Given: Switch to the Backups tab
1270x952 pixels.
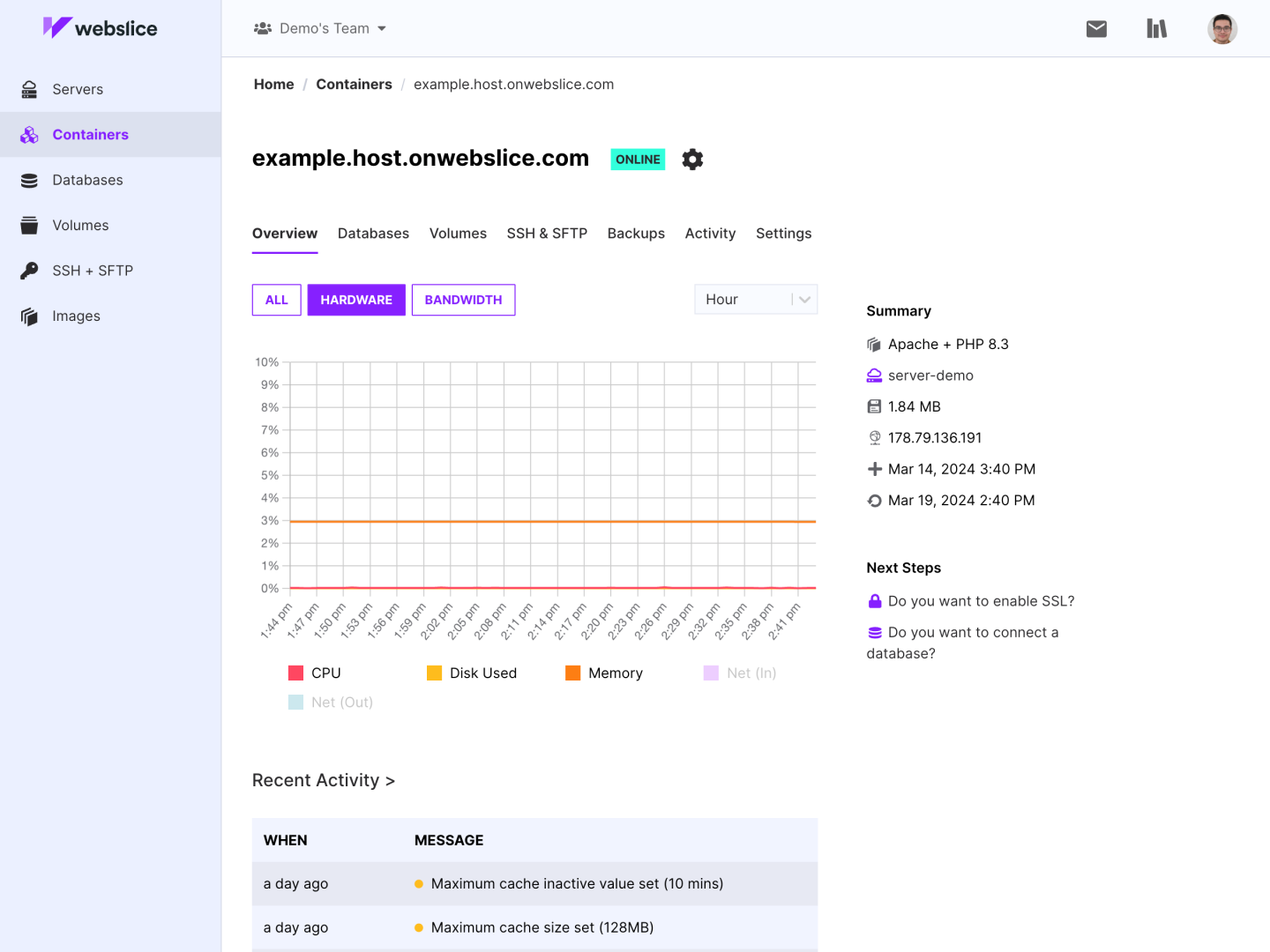Looking at the screenshot, I should (636, 233).
